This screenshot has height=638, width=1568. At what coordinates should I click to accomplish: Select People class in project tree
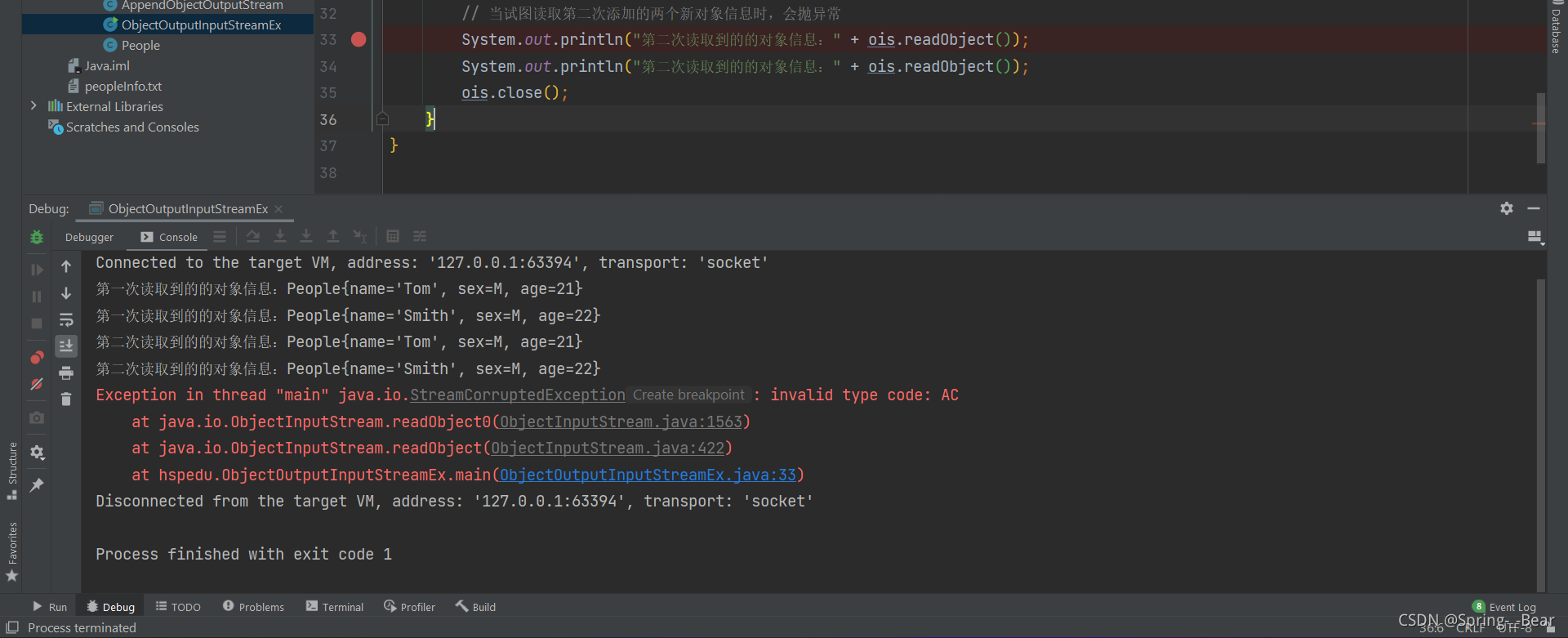(x=131, y=45)
